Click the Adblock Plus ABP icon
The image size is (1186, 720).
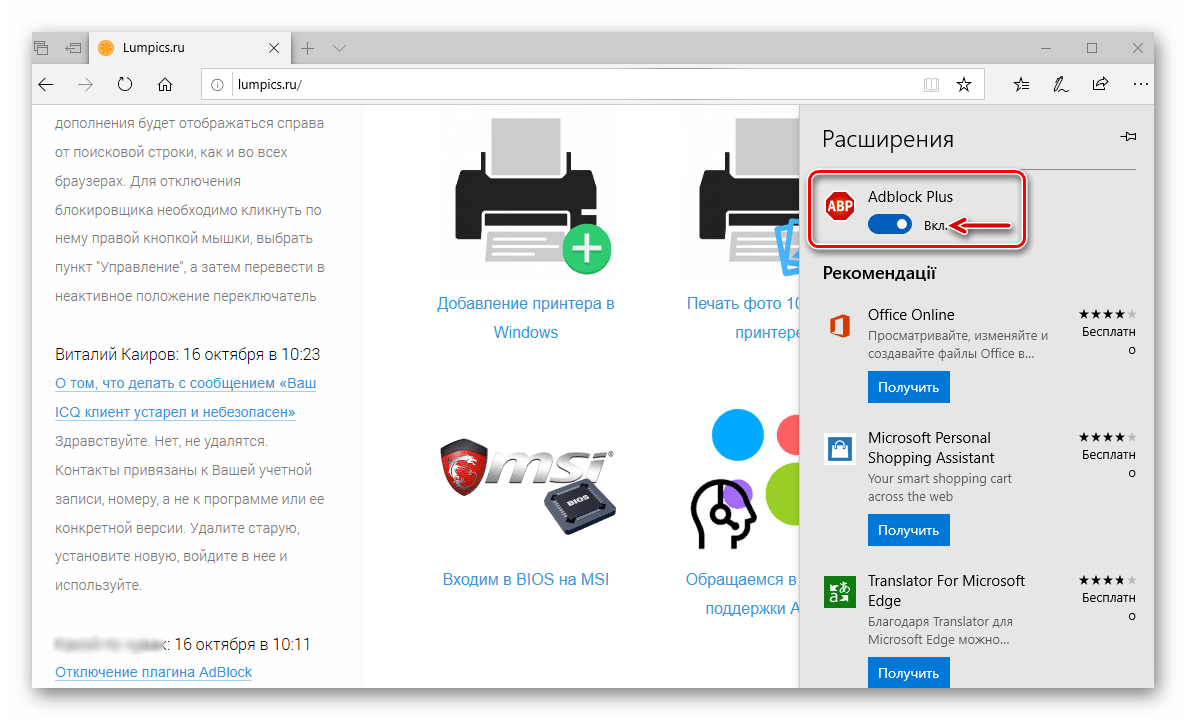(x=840, y=206)
